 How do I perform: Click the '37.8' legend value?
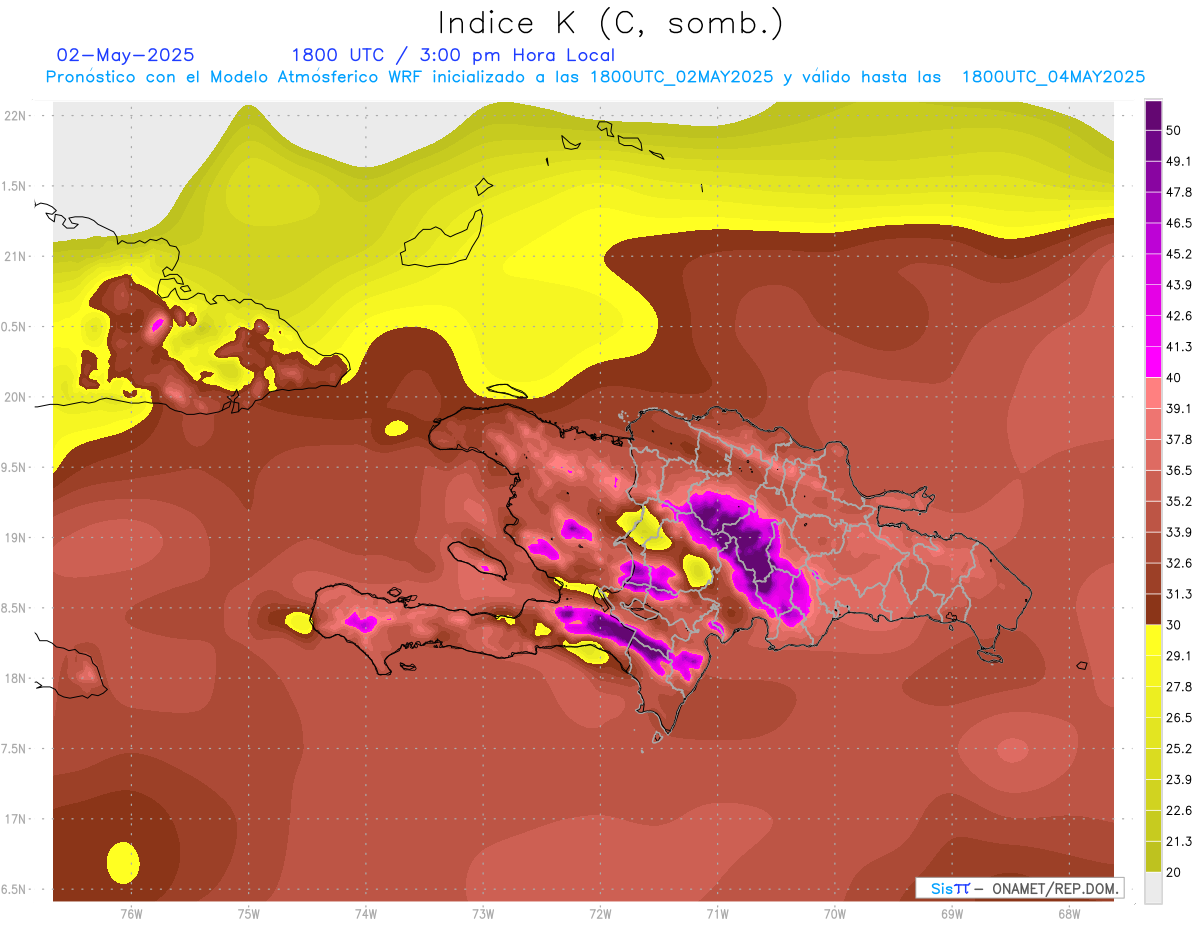(1179, 439)
